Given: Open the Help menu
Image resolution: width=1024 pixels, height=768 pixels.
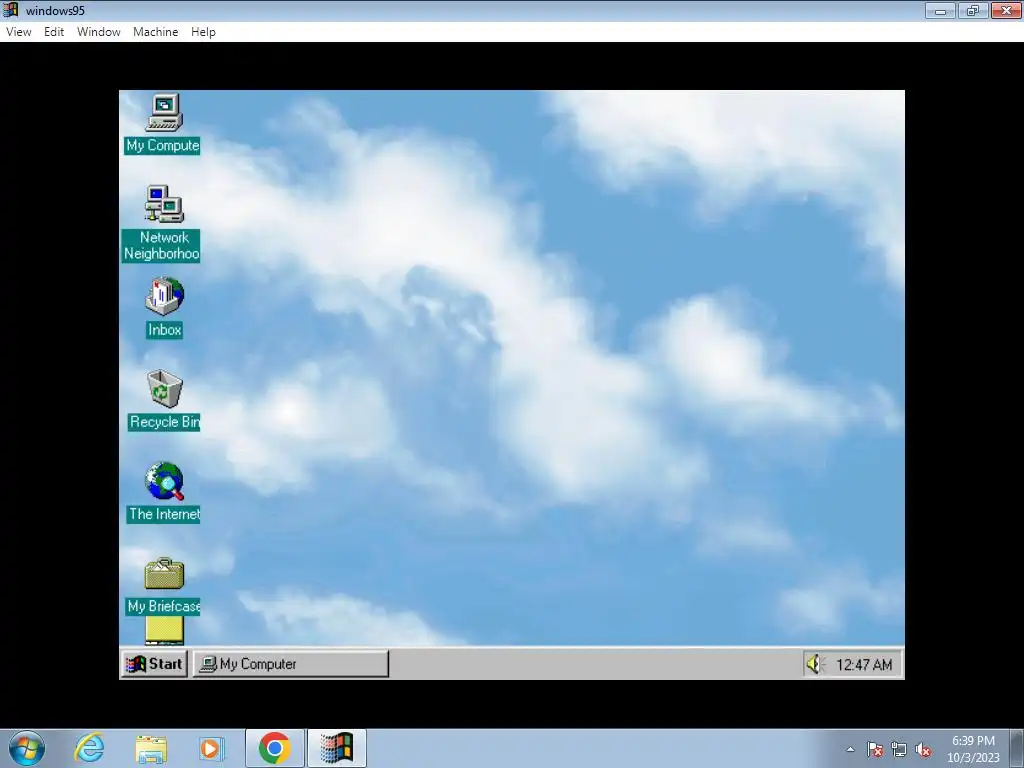Looking at the screenshot, I should 203,32.
